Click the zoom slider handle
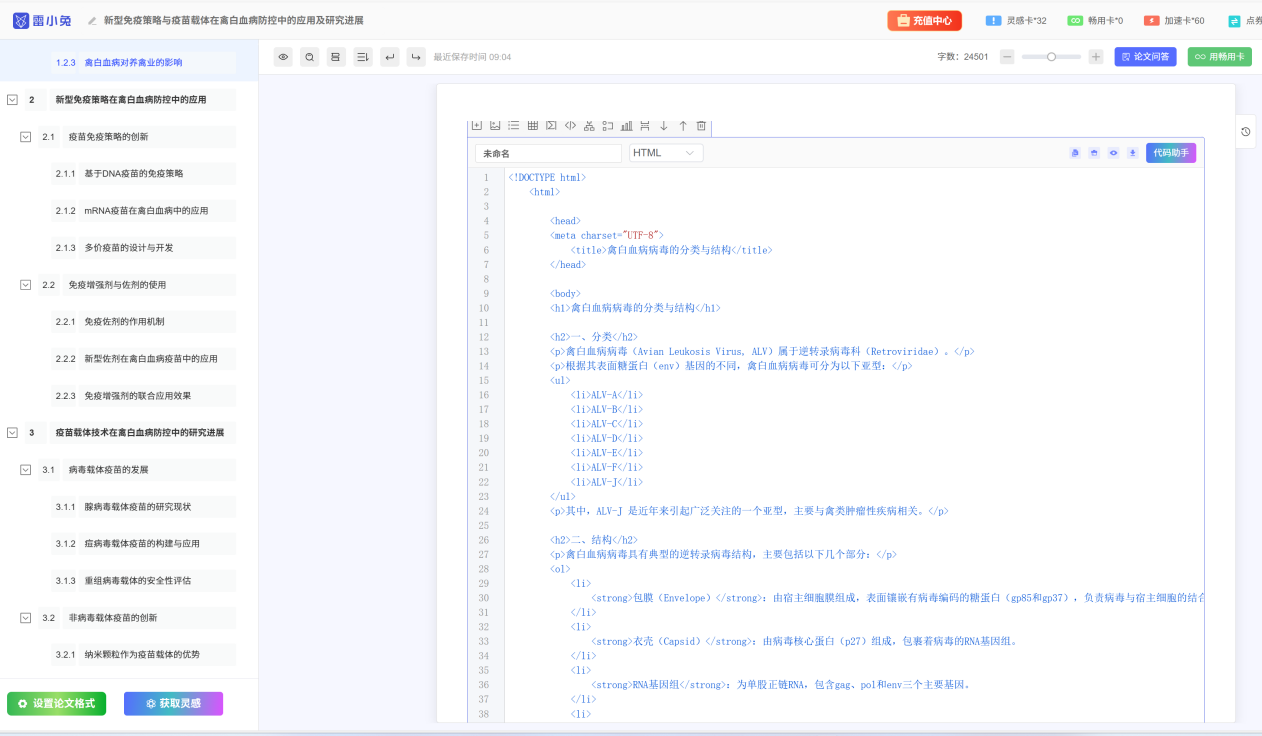This screenshot has width=1262, height=736. coord(1051,57)
